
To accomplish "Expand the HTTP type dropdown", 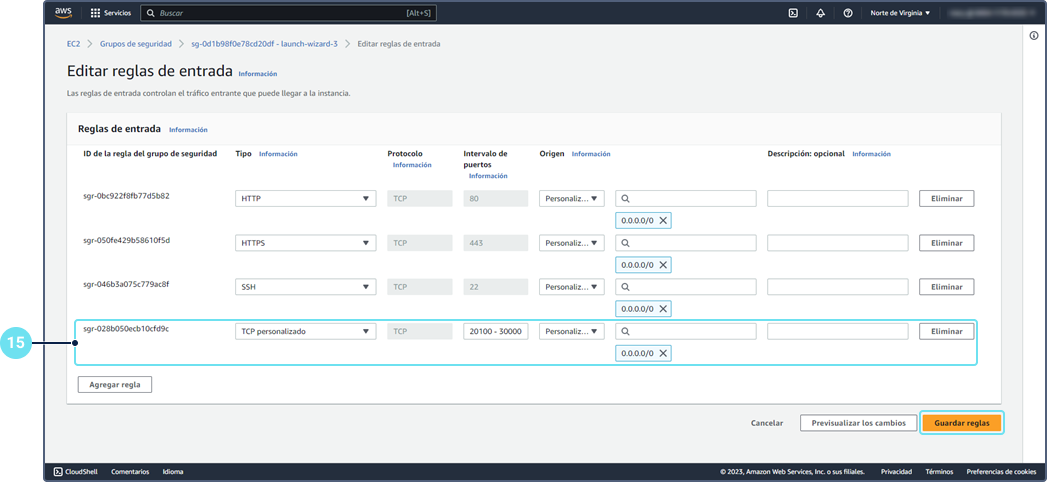I will click(x=306, y=199).
